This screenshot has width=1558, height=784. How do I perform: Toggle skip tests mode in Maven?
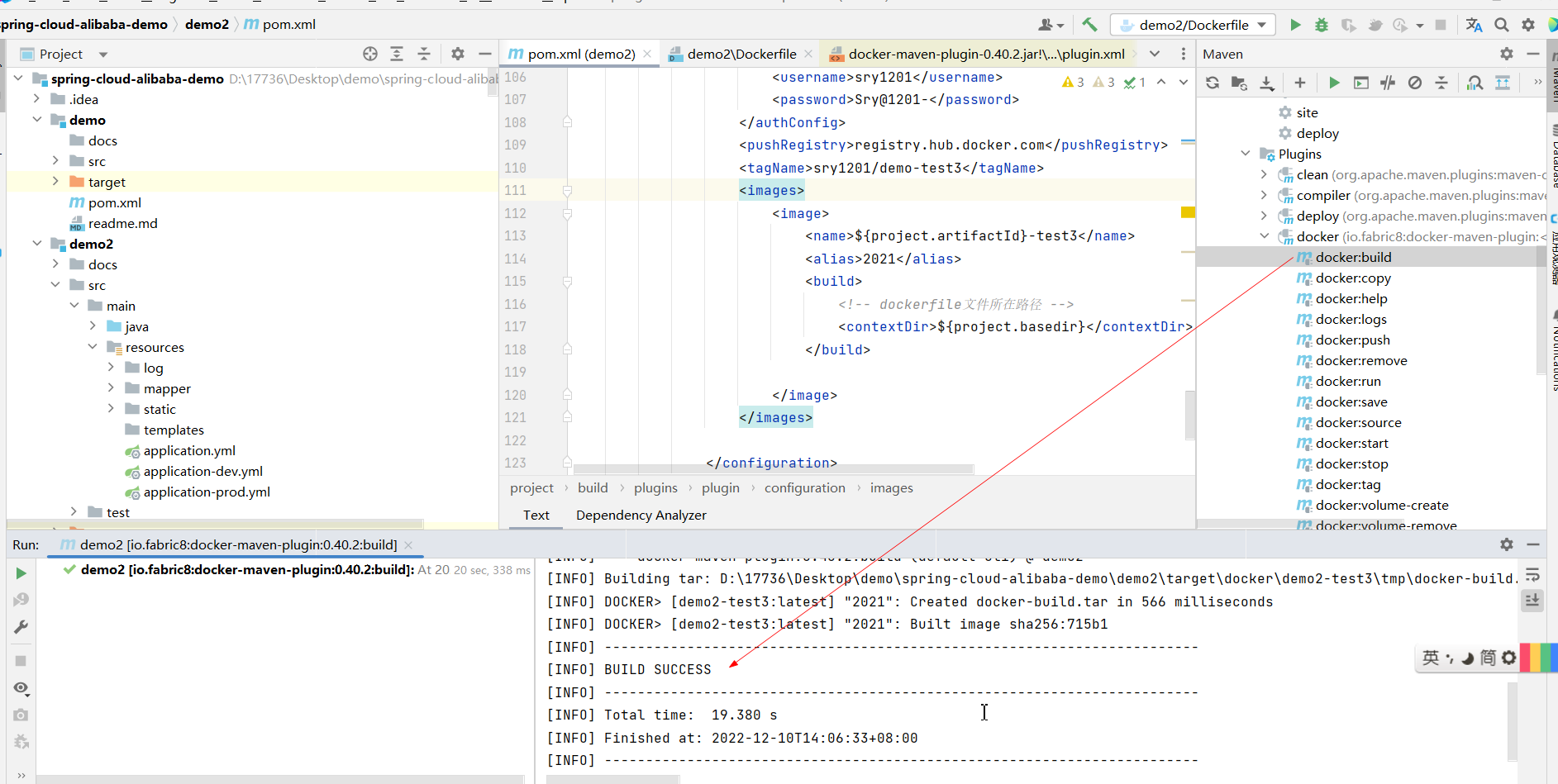point(1415,83)
